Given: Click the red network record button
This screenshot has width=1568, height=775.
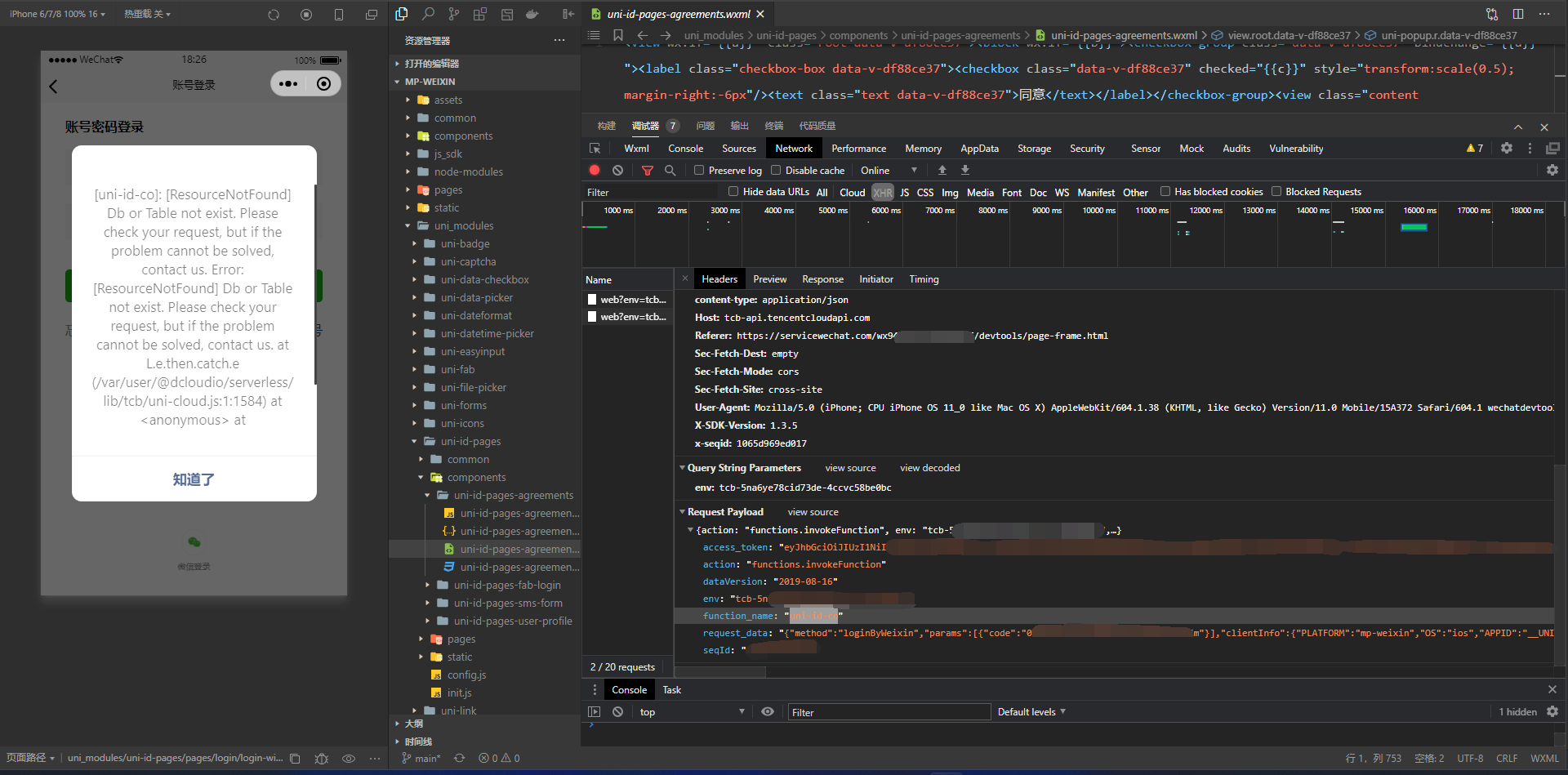Looking at the screenshot, I should point(595,170).
